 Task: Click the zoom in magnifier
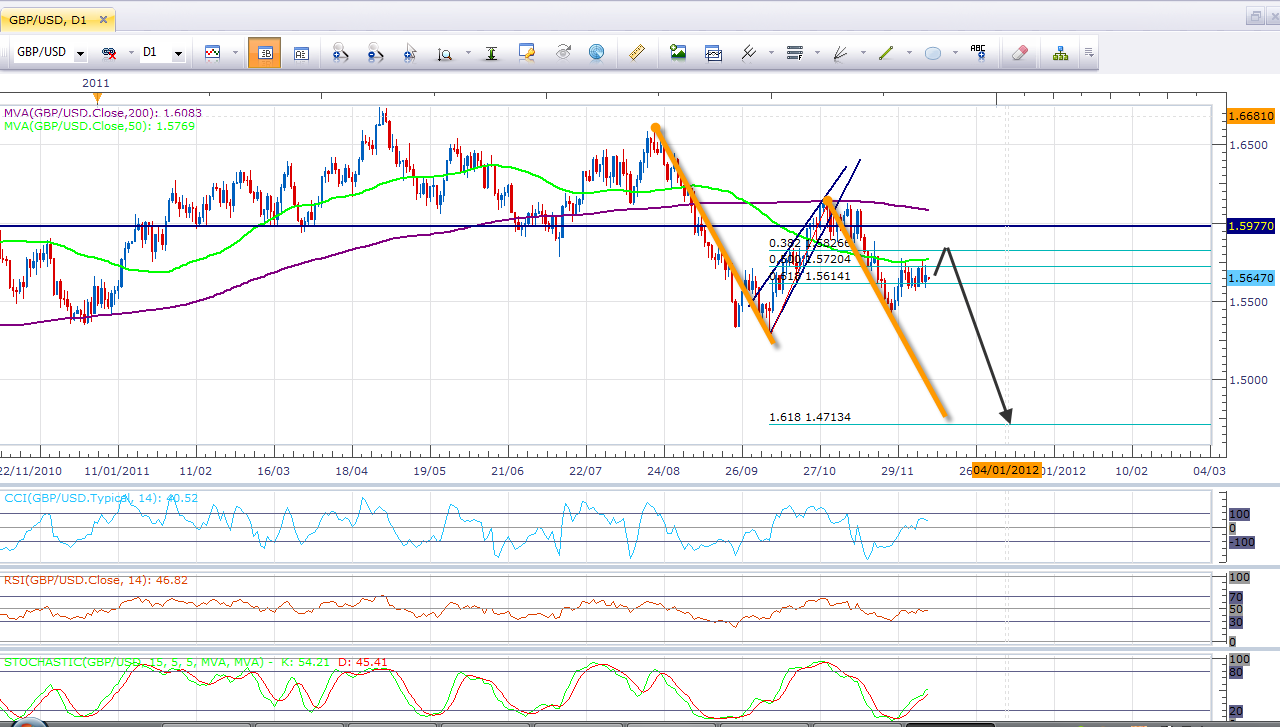(x=339, y=53)
